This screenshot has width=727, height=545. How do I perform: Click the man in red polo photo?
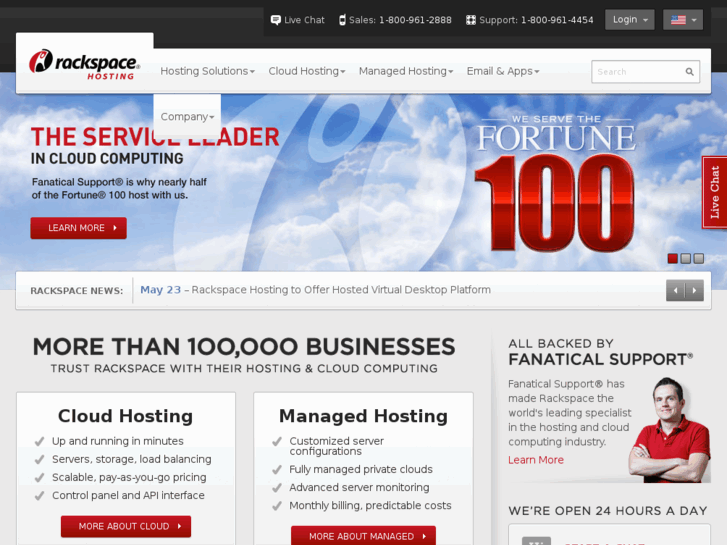coord(670,430)
